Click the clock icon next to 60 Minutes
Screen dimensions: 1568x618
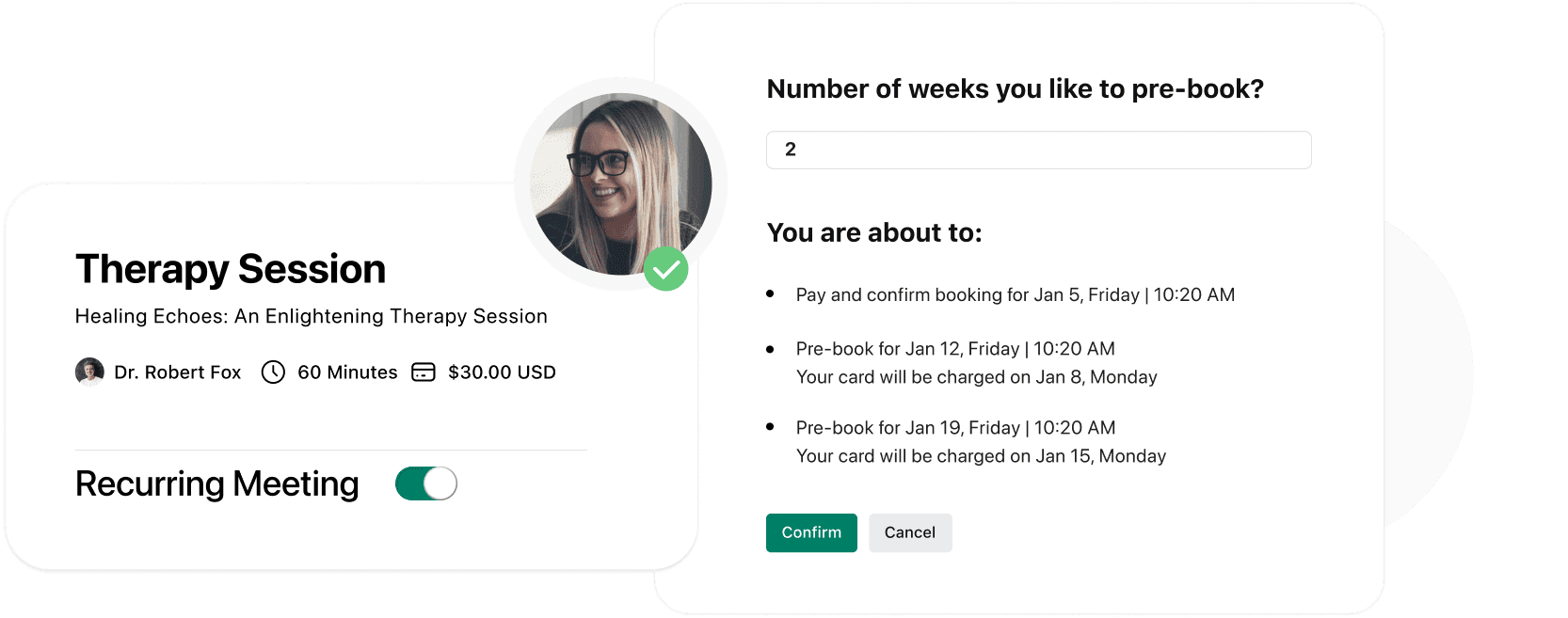tap(272, 372)
